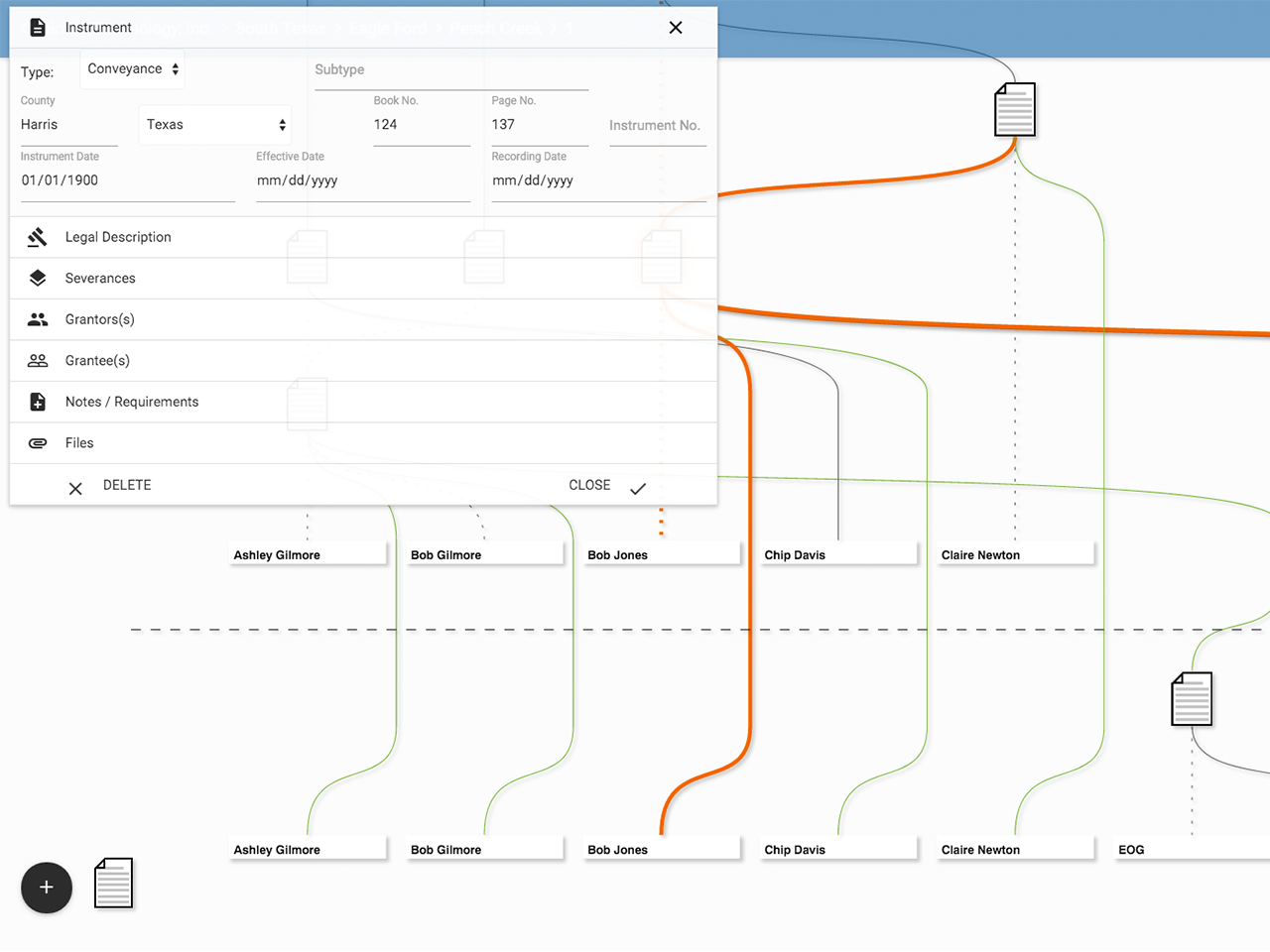1270x952 pixels.
Task: Open the Texas state dropdown
Action: tap(215, 125)
